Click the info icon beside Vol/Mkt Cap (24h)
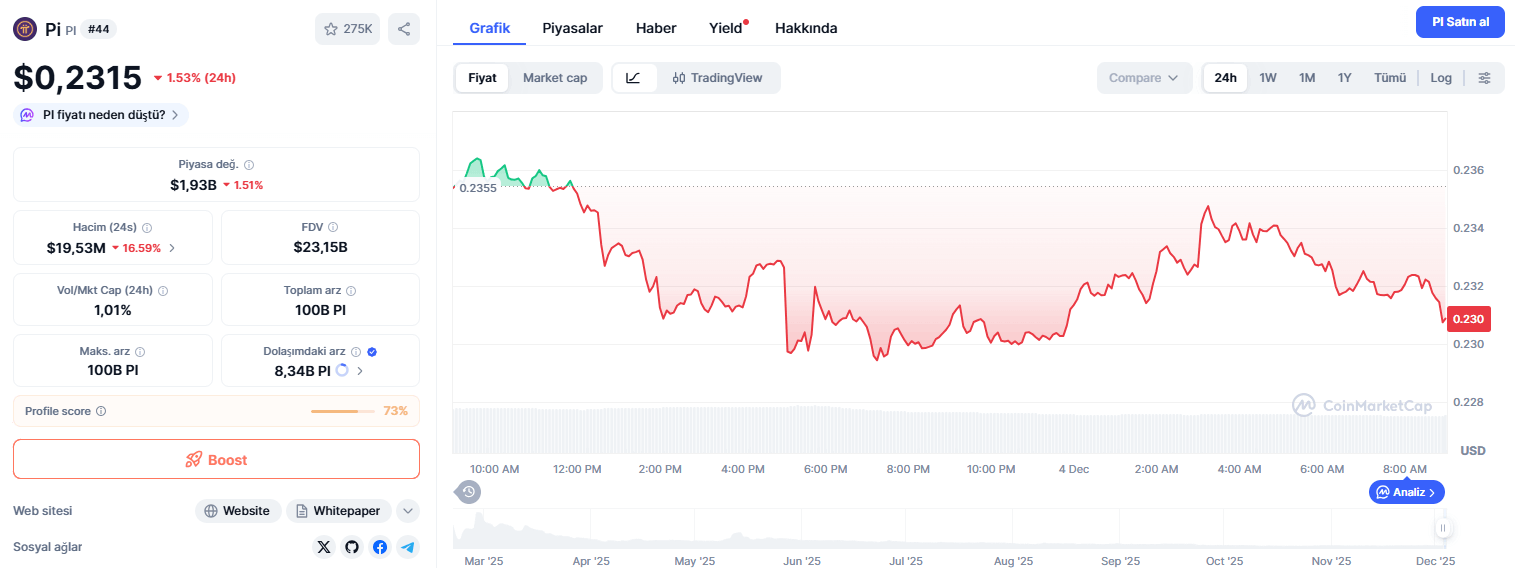The width and height of the screenshot is (1515, 568). (x=163, y=291)
